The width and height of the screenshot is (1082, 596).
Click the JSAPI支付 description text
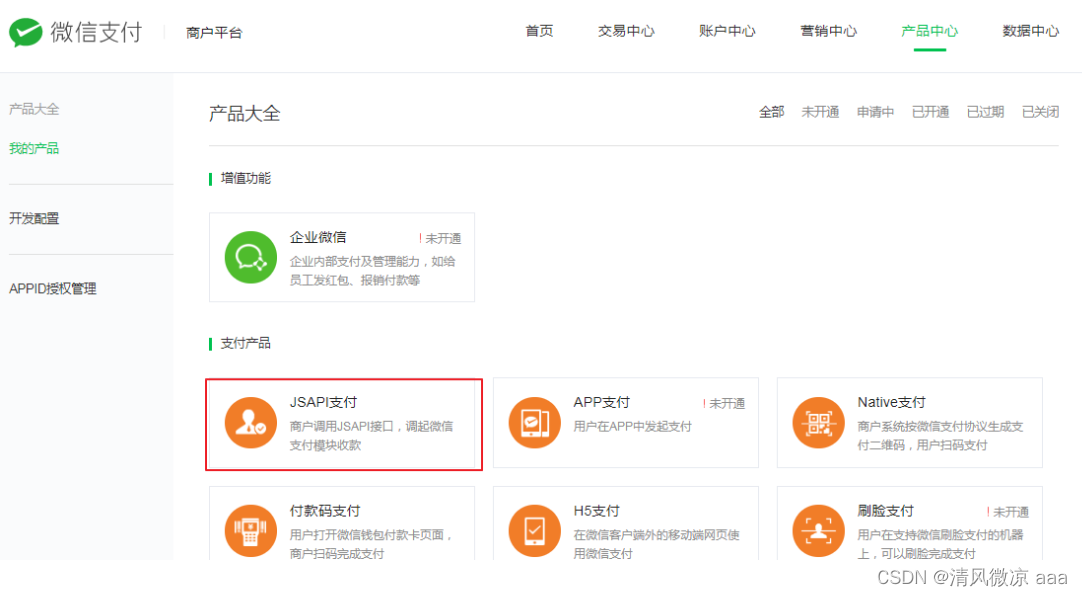pyautogui.click(x=371, y=435)
